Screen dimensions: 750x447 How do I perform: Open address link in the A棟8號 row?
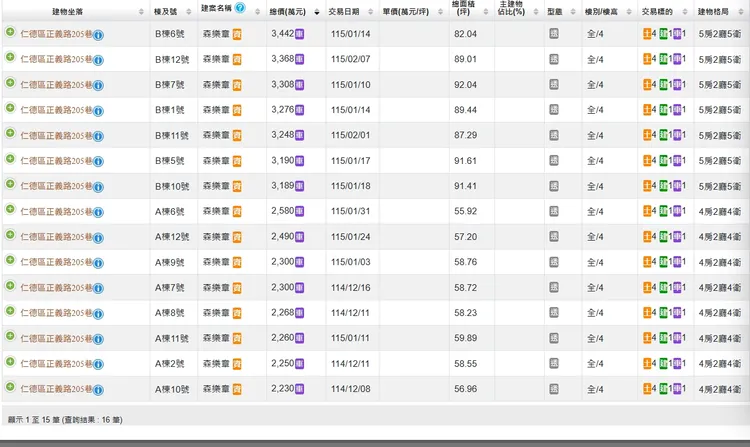tap(56, 313)
